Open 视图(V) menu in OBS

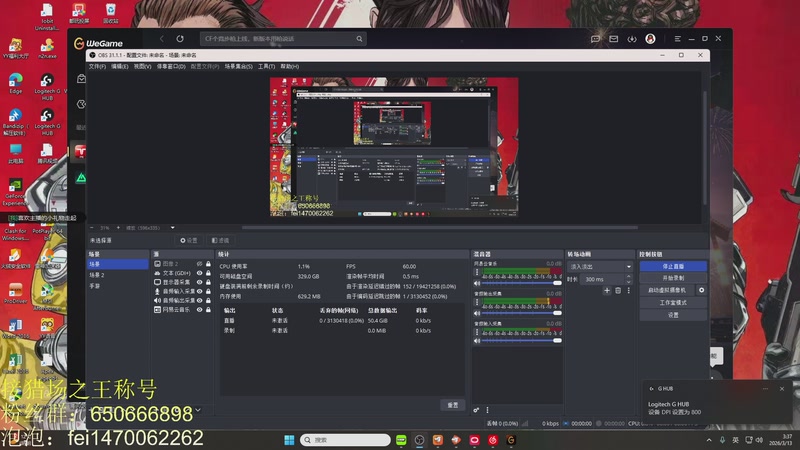point(142,66)
